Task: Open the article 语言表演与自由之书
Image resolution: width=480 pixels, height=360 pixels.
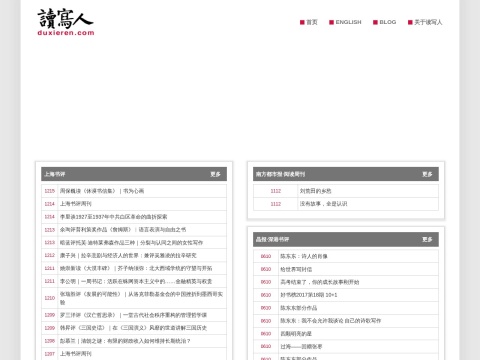Action: [123, 230]
